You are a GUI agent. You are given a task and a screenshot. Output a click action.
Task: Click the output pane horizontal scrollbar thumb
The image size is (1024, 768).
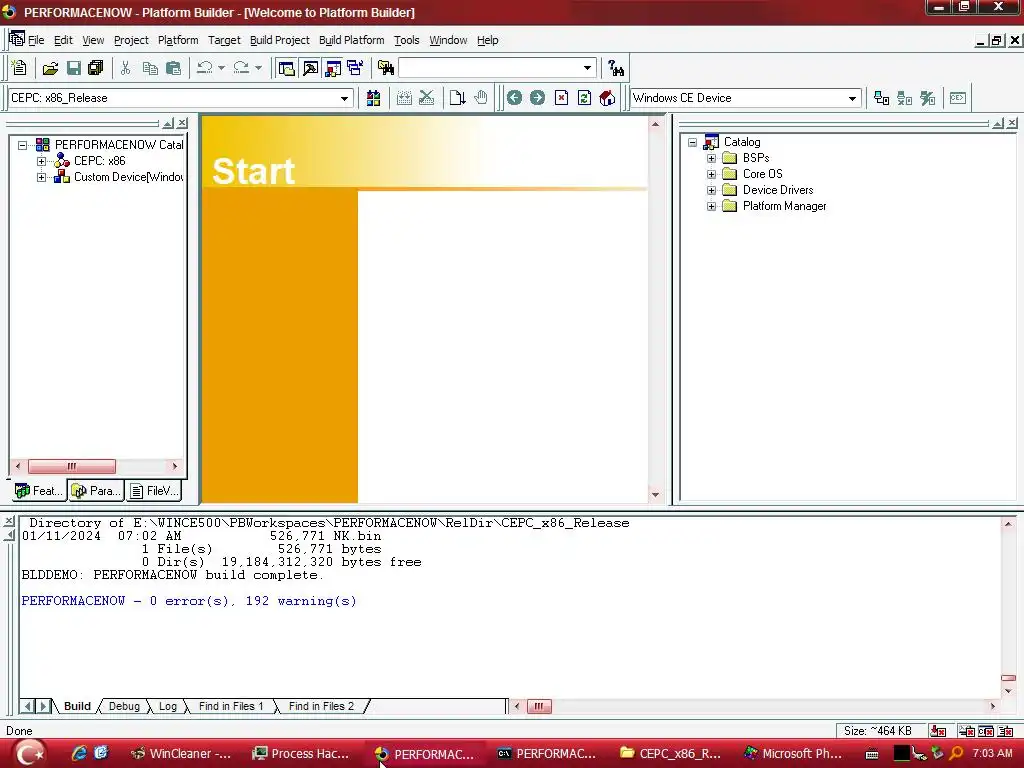(539, 706)
